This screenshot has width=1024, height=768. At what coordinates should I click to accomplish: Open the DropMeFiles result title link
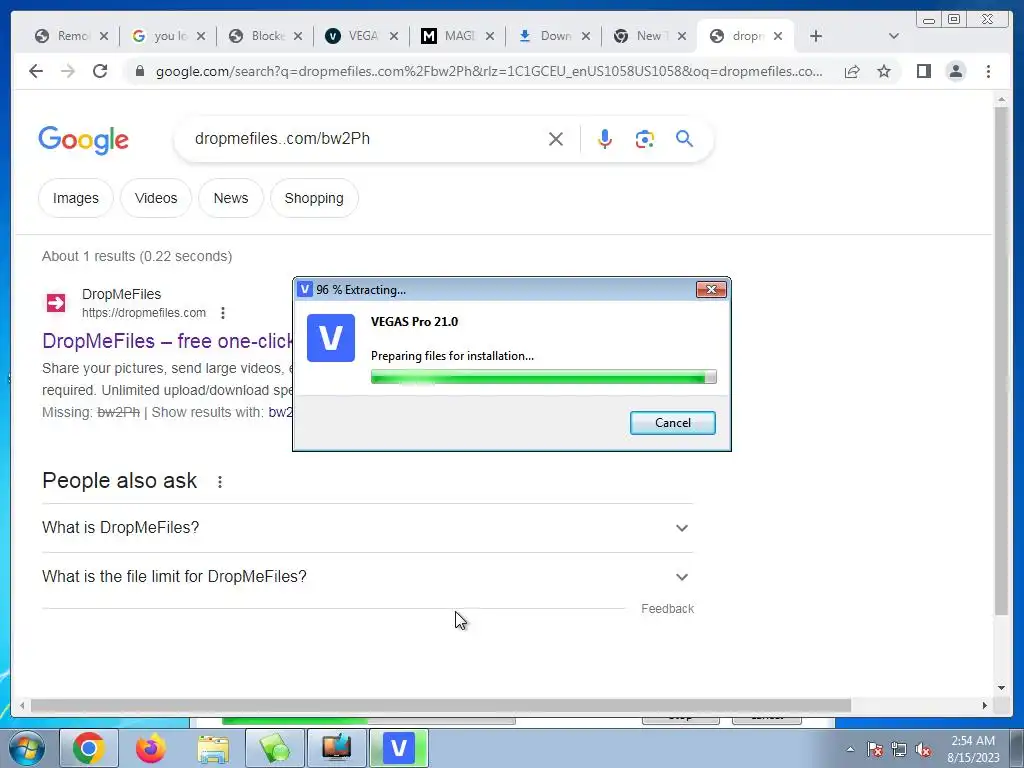tap(168, 341)
